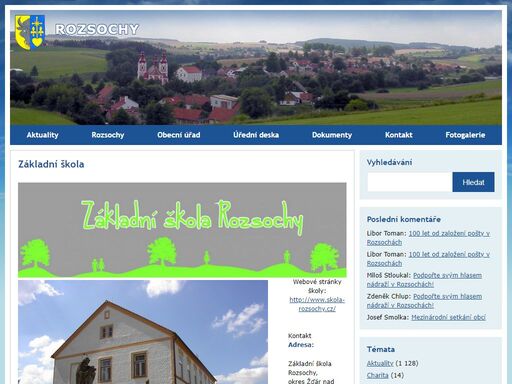The width and height of the screenshot is (512, 384).
Task: Open the Rozsochy navigation menu
Action: tap(108, 135)
